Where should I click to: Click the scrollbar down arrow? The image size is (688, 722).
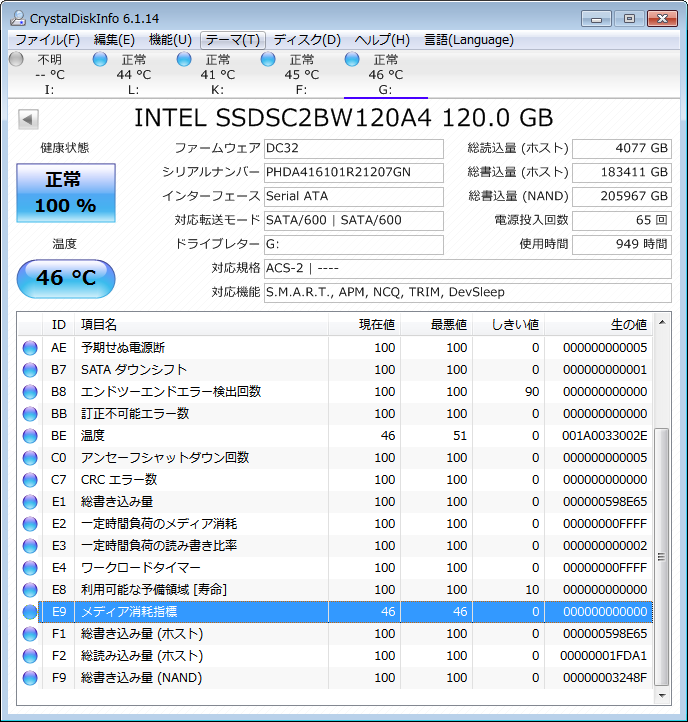coord(662,695)
